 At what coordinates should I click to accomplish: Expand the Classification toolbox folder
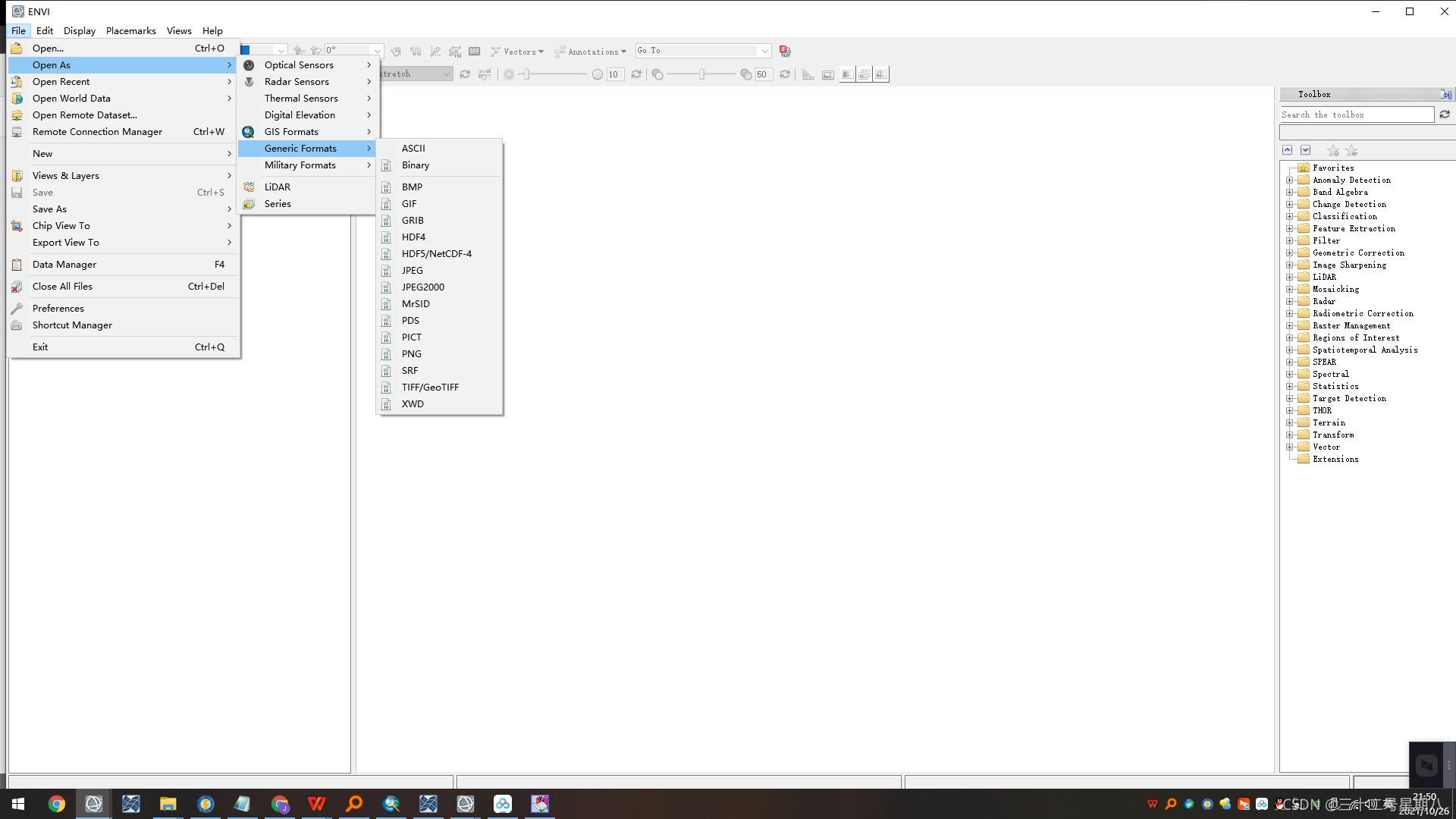(x=1289, y=217)
